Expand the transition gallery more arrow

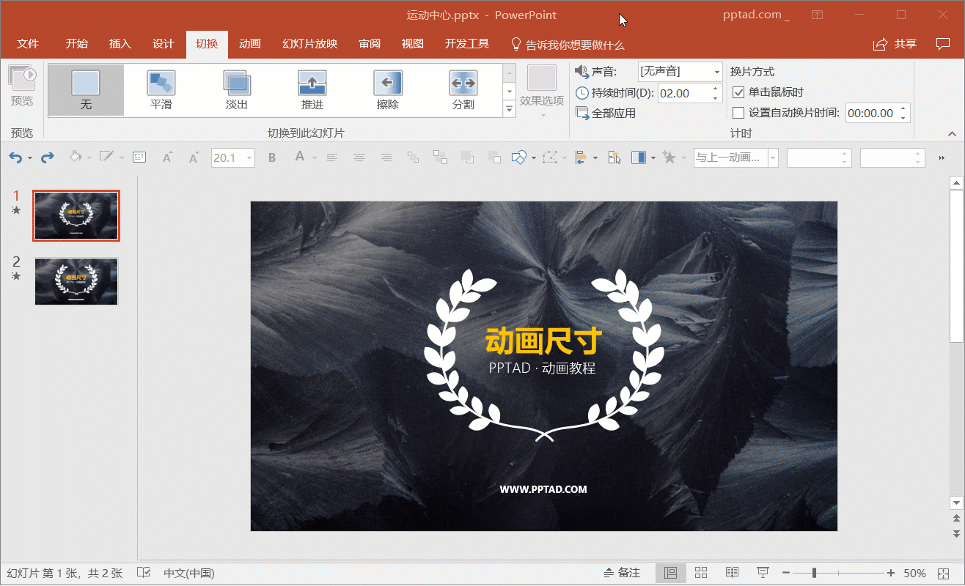pos(509,108)
